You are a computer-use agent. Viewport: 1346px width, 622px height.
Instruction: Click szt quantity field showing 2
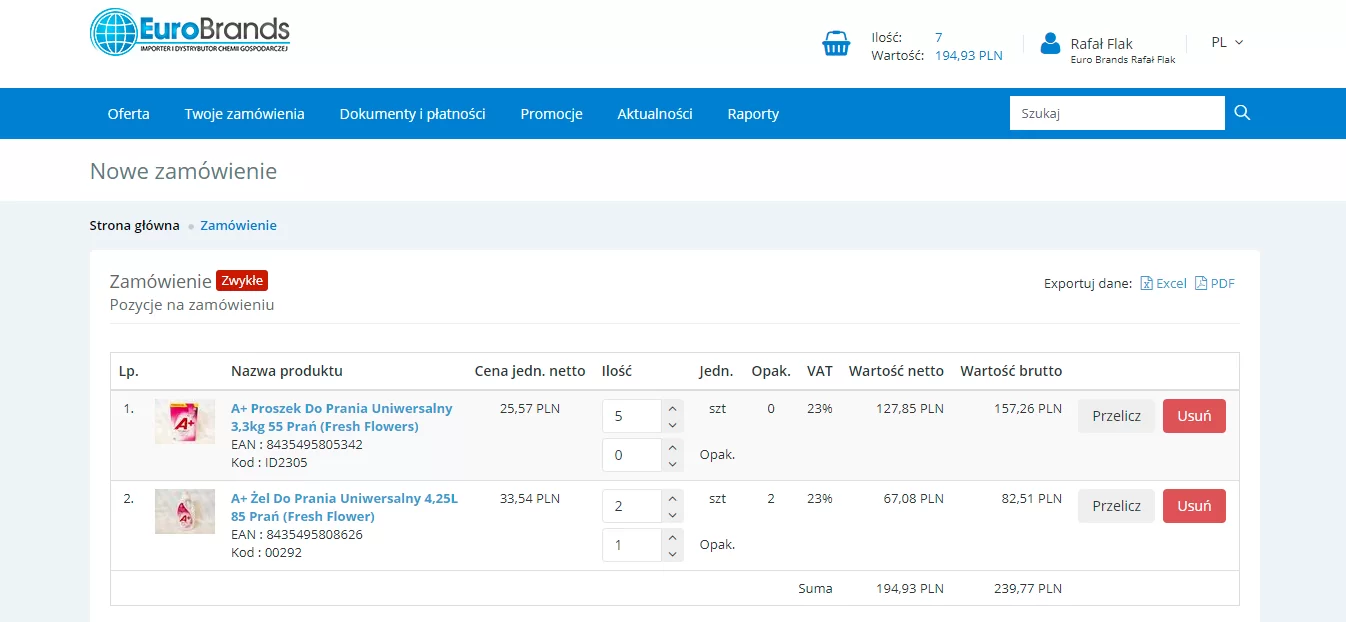(632, 506)
